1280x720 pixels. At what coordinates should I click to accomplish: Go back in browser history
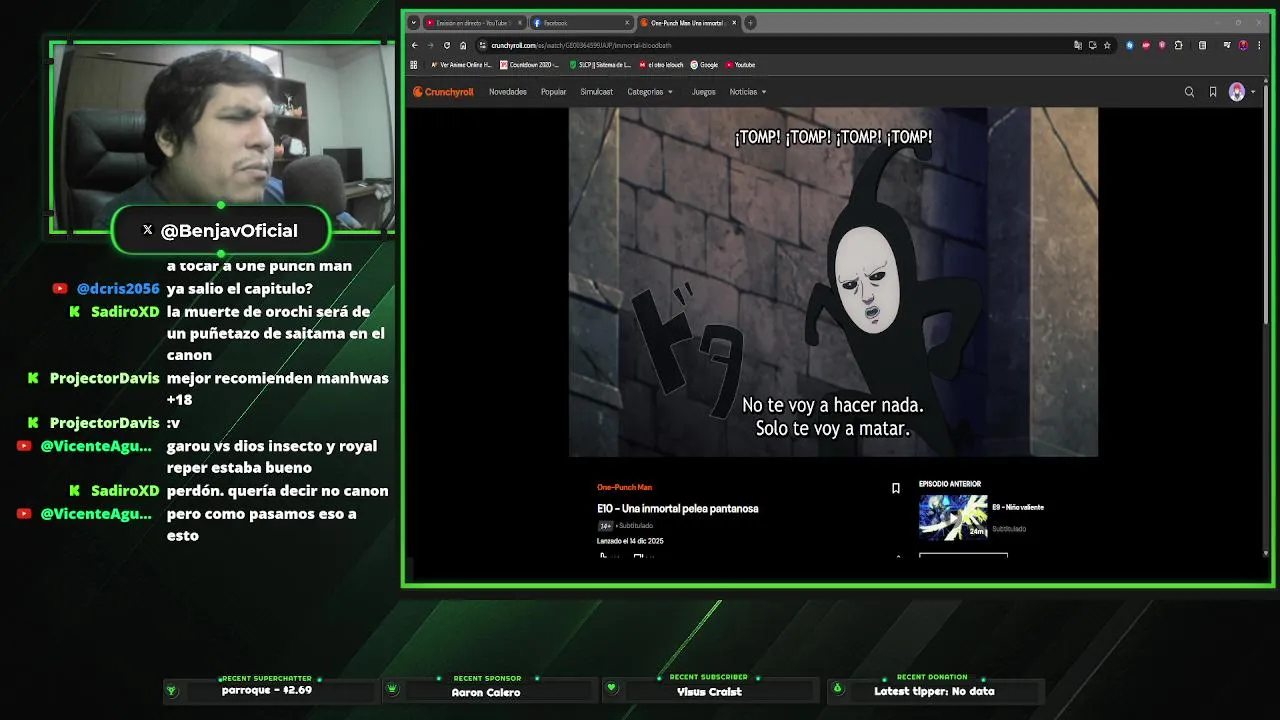coord(415,45)
